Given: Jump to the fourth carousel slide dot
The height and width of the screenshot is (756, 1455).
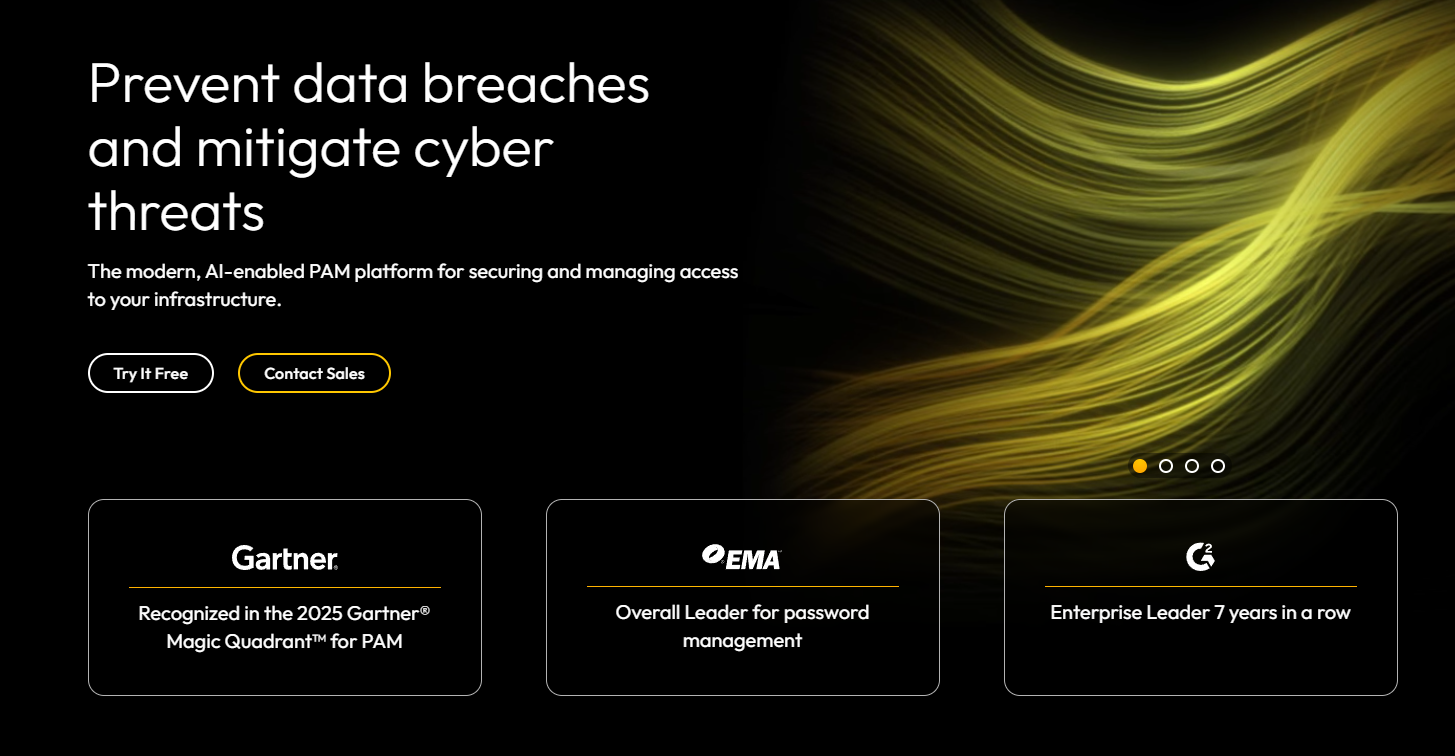Looking at the screenshot, I should pos(1218,466).
